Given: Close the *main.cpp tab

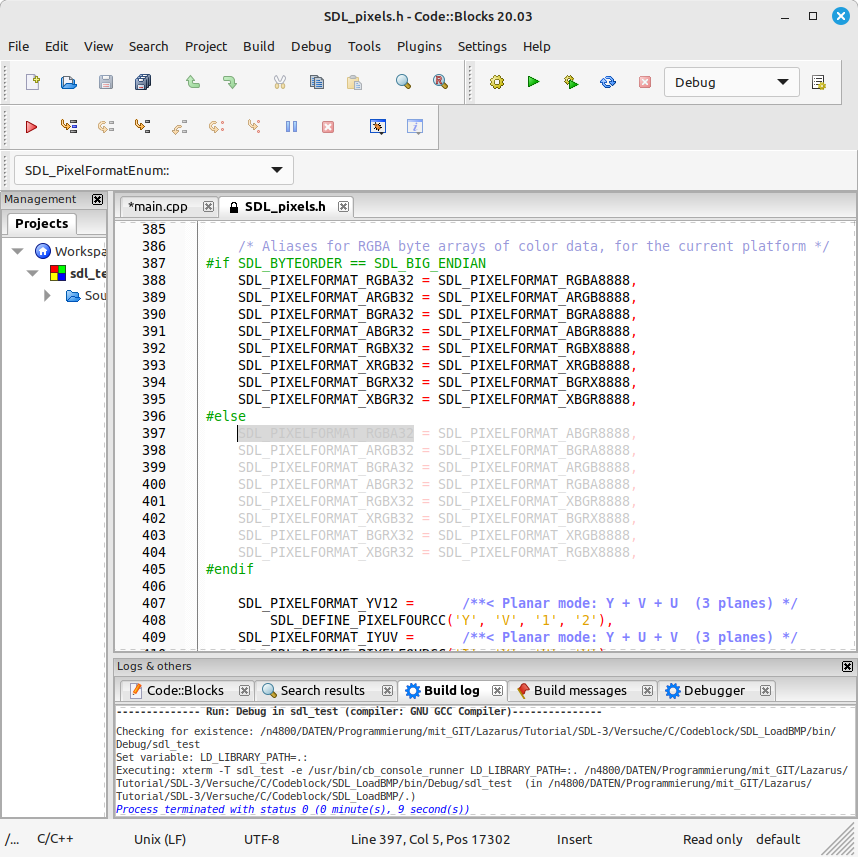Looking at the screenshot, I should (x=208, y=206).
